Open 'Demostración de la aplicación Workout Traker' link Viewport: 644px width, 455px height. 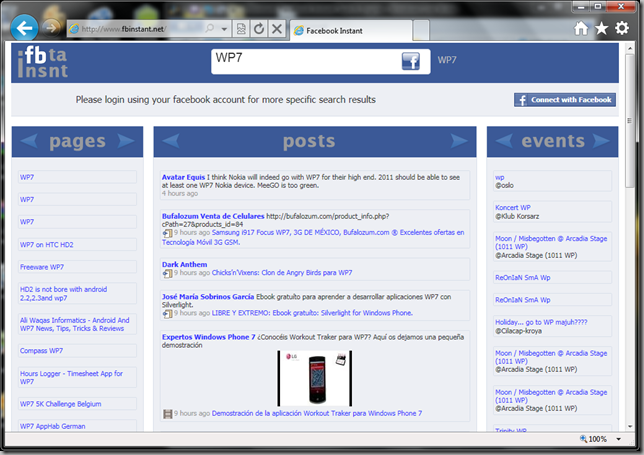pos(317,414)
